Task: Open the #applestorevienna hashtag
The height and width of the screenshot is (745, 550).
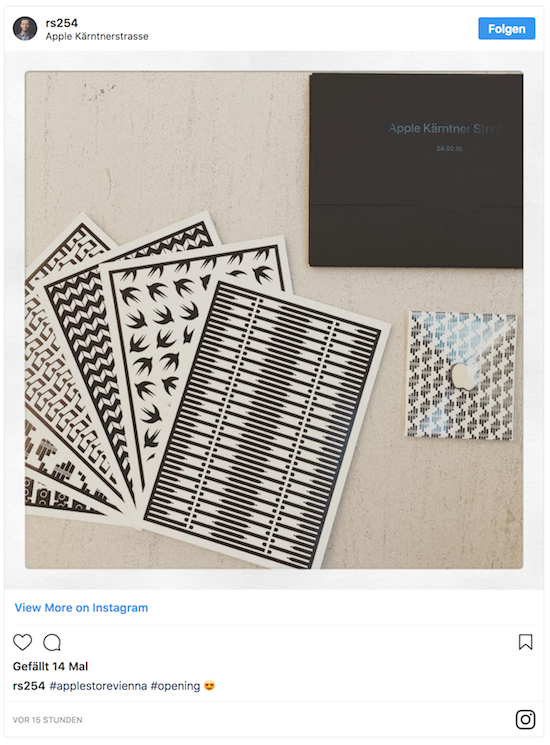Action: 98,686
